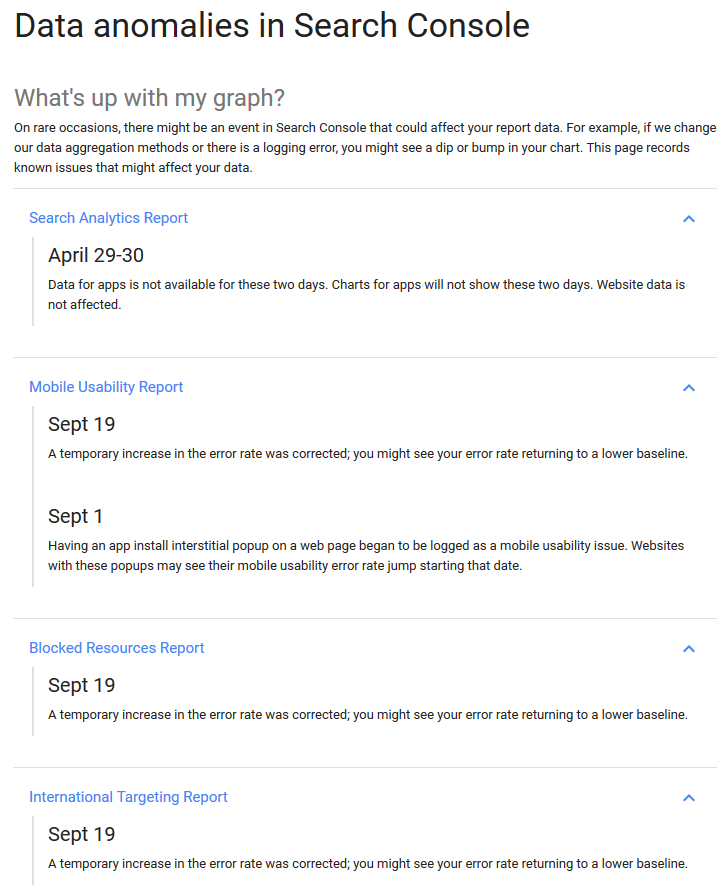
Task: Click Sept 19 under International Targeting Report
Action: [82, 834]
